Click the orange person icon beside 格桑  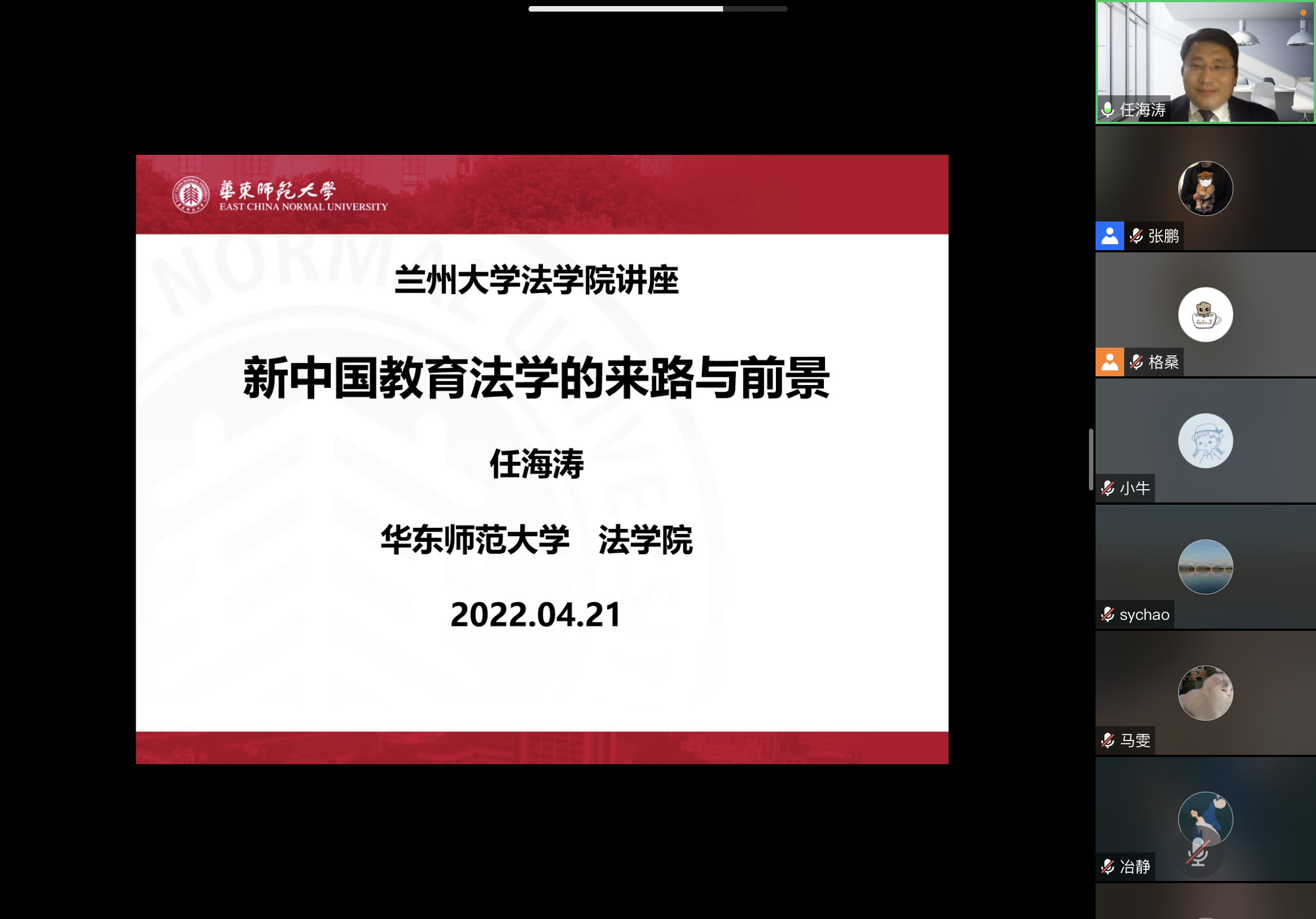coord(1110,361)
